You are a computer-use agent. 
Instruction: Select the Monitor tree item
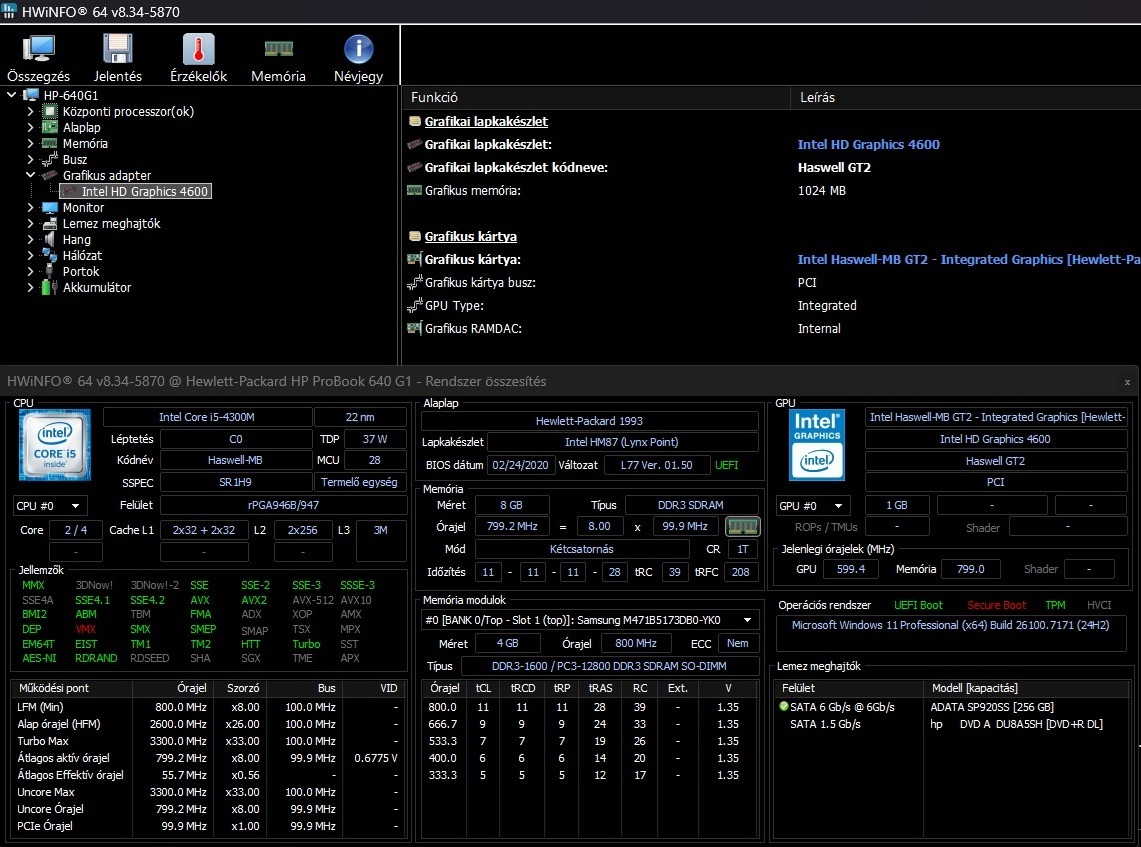click(83, 208)
